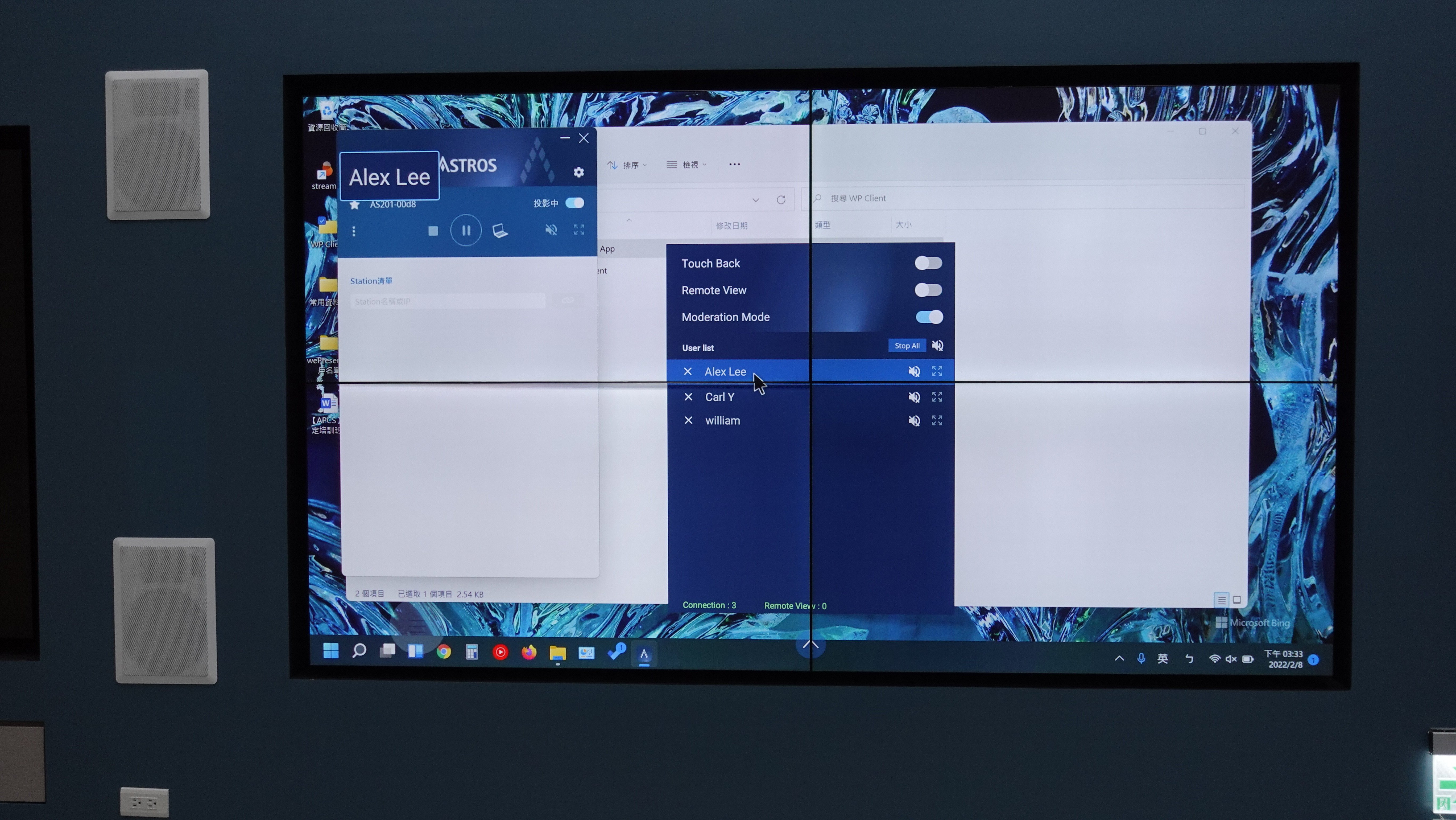Open taskbar Search
This screenshot has height=820, width=1456.
(x=359, y=651)
